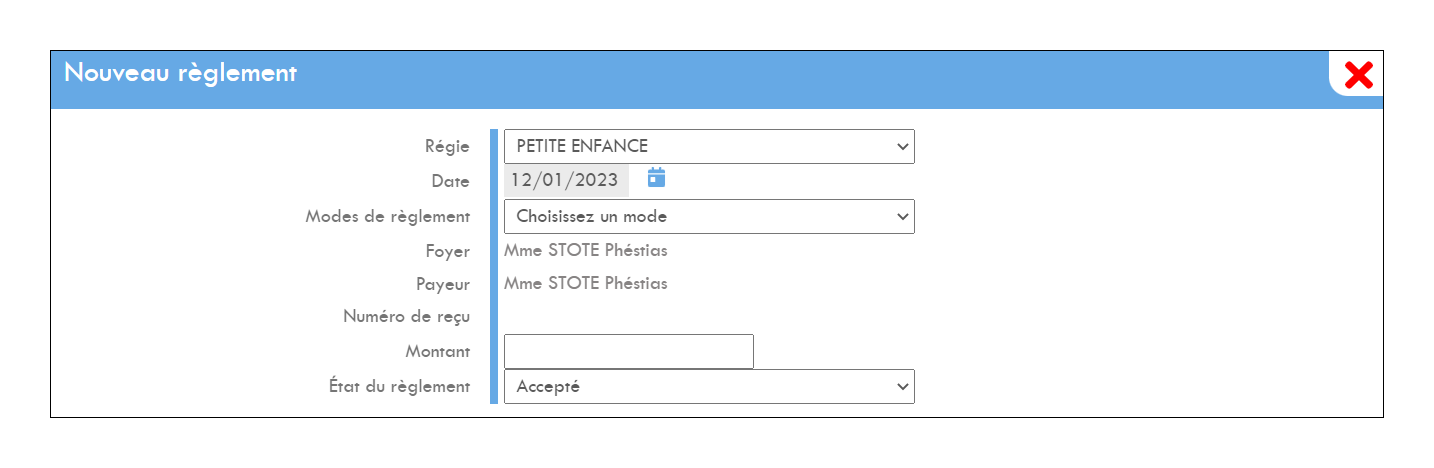
Task: Click the Date field label
Action: [x=451, y=181]
